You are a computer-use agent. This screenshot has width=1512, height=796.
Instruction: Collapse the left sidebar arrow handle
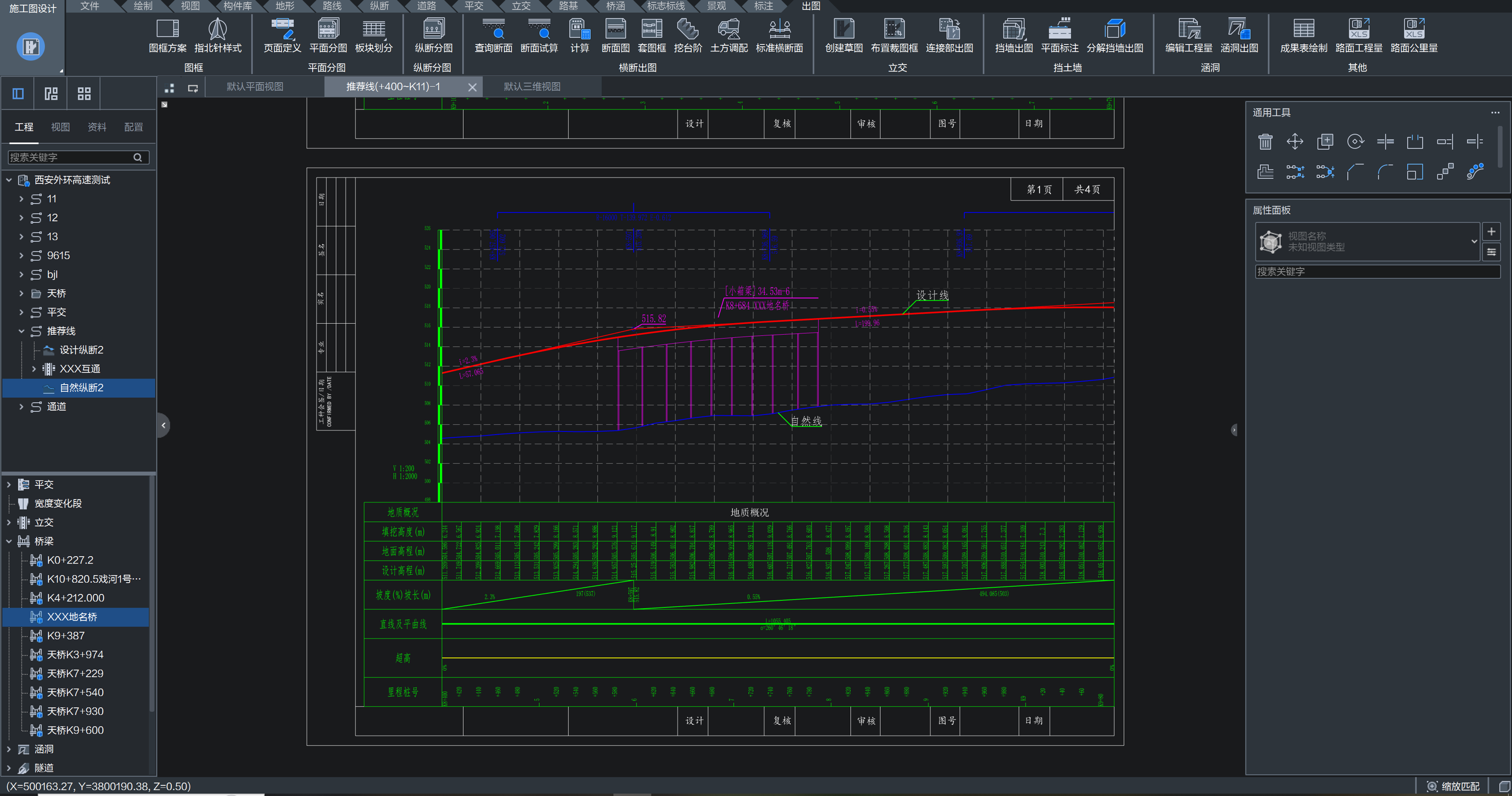[164, 425]
